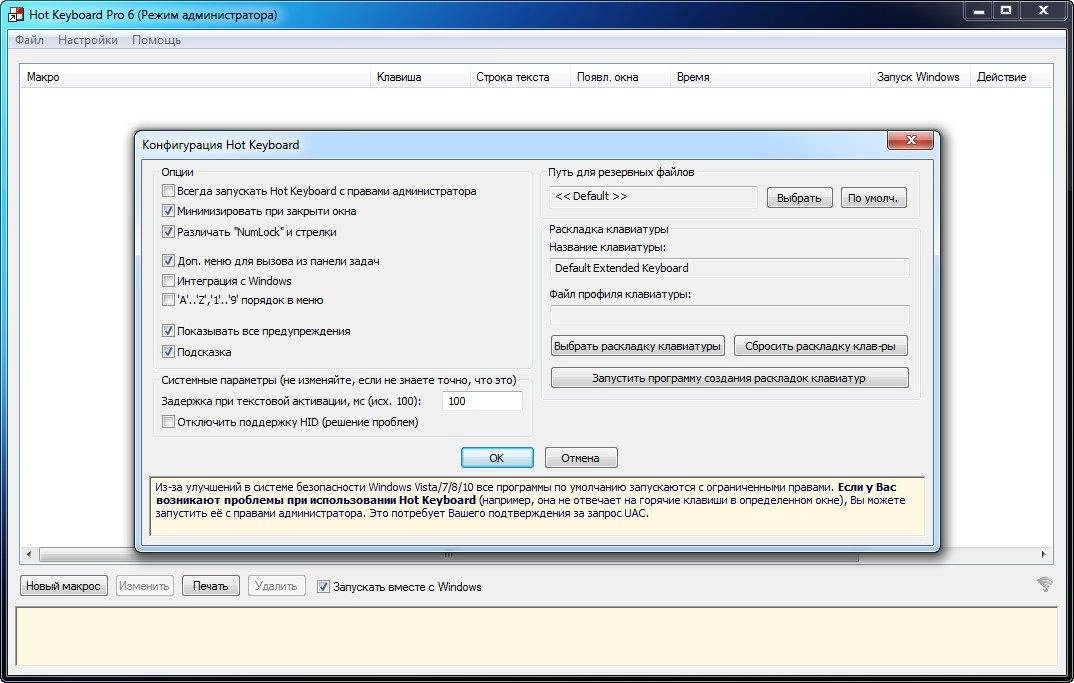Click the wireless signal icon at bottom right
This screenshot has height=683, width=1074.
coord(1045,584)
